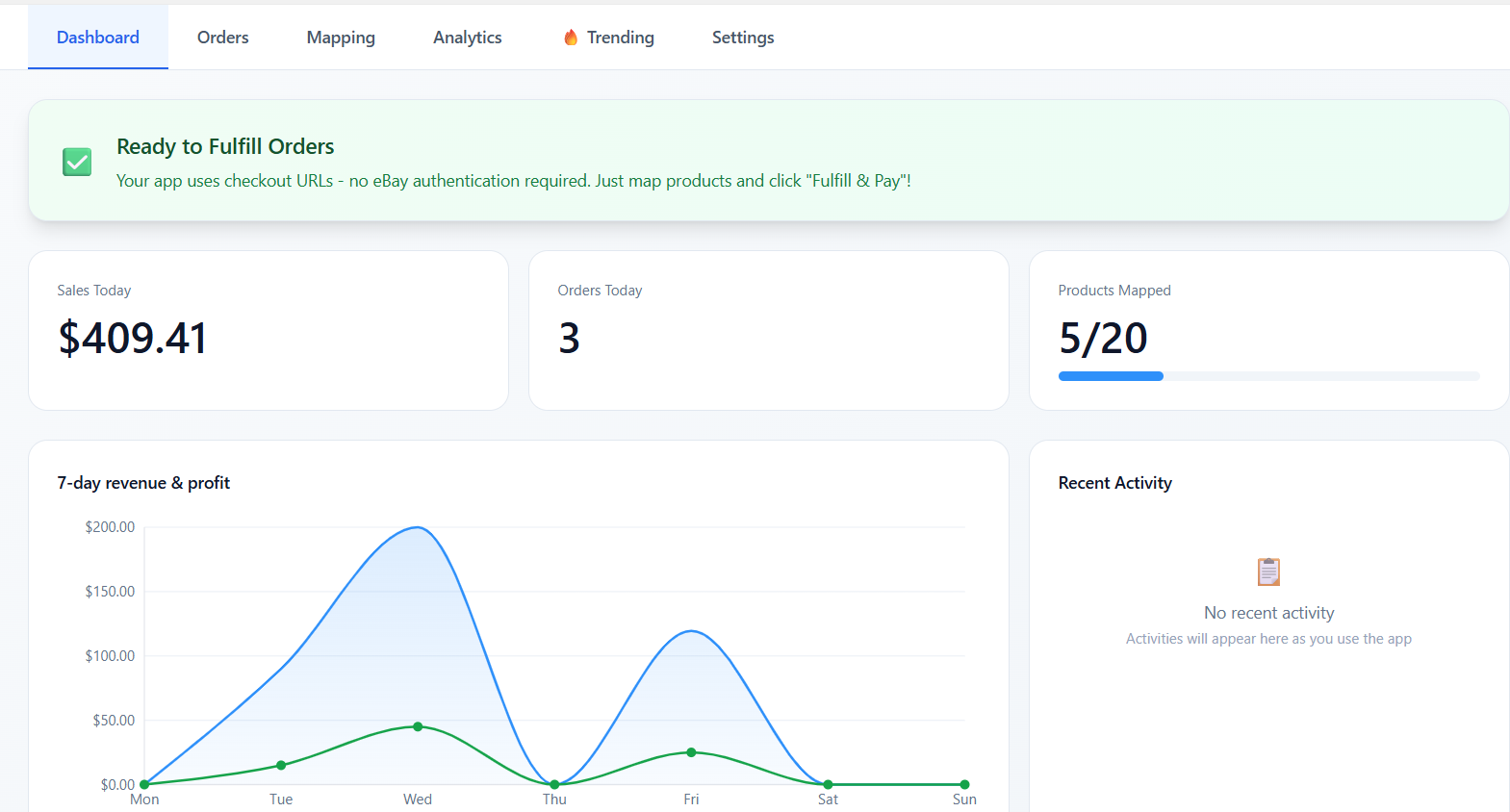Click the blue revenue peak above Wed
The image size is (1510, 812).
click(x=417, y=527)
